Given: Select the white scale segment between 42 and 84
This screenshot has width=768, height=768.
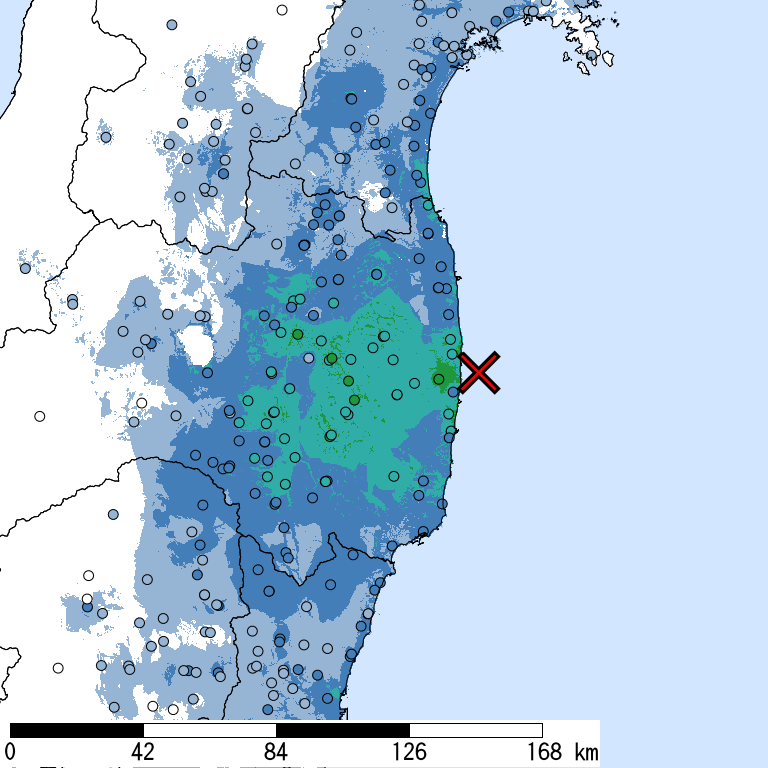Looking at the screenshot, I should click(x=209, y=730).
